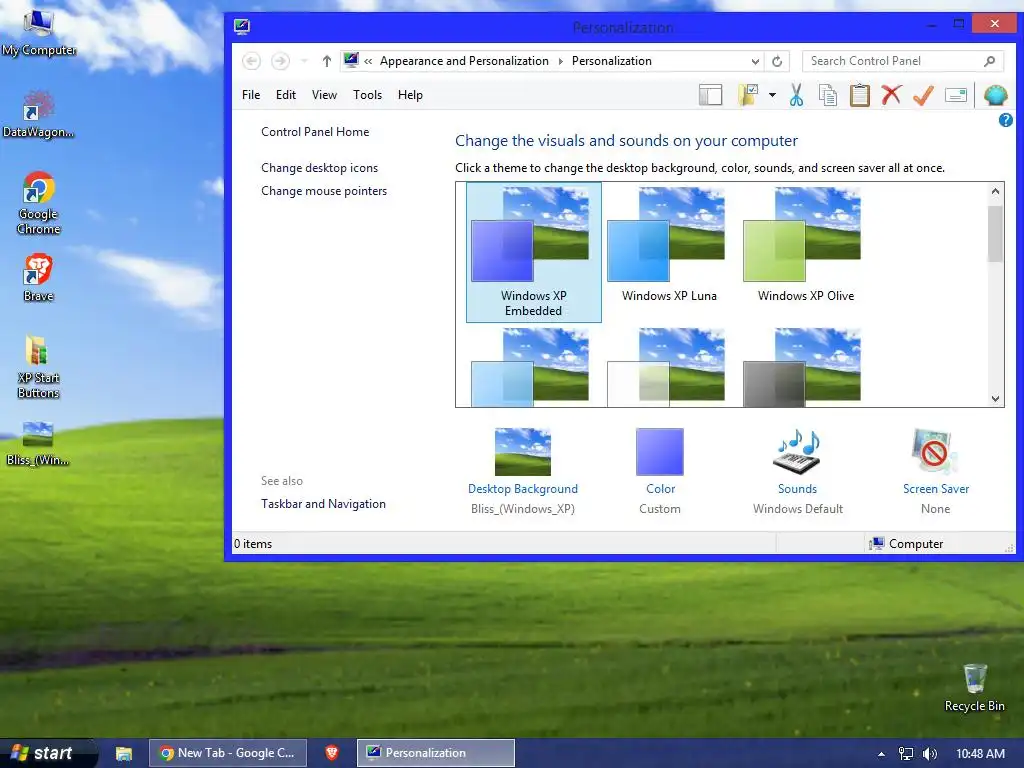Open the volume speaker tray icon
The width and height of the screenshot is (1024, 768).
point(930,754)
